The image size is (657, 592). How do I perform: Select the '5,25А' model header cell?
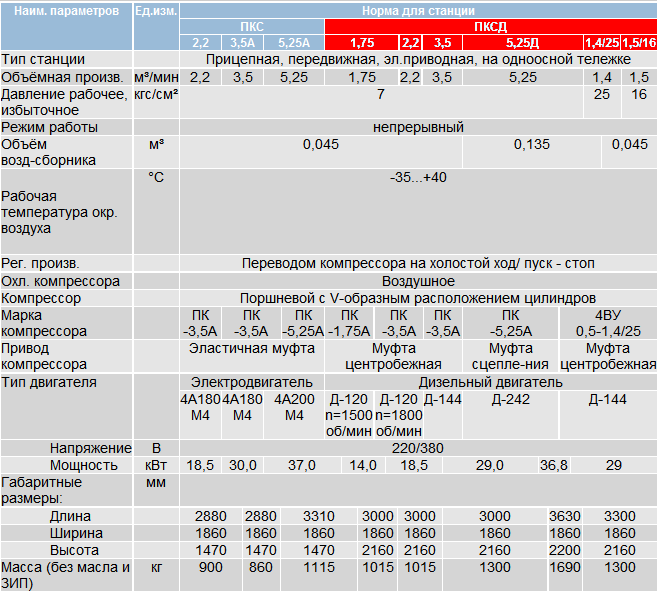point(294,43)
